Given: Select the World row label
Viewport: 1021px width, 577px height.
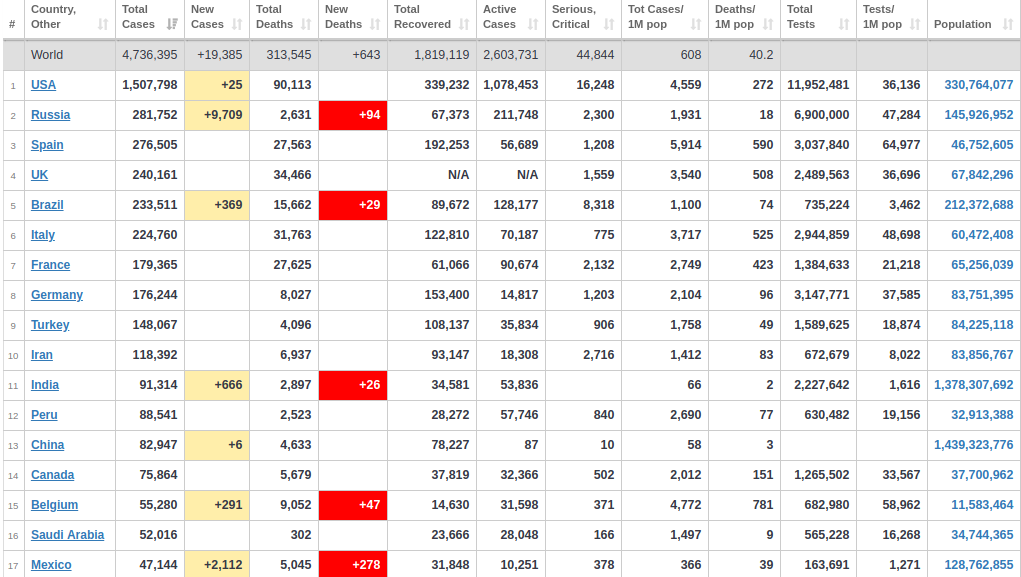Looking at the screenshot, I should pyautogui.click(x=47, y=55).
